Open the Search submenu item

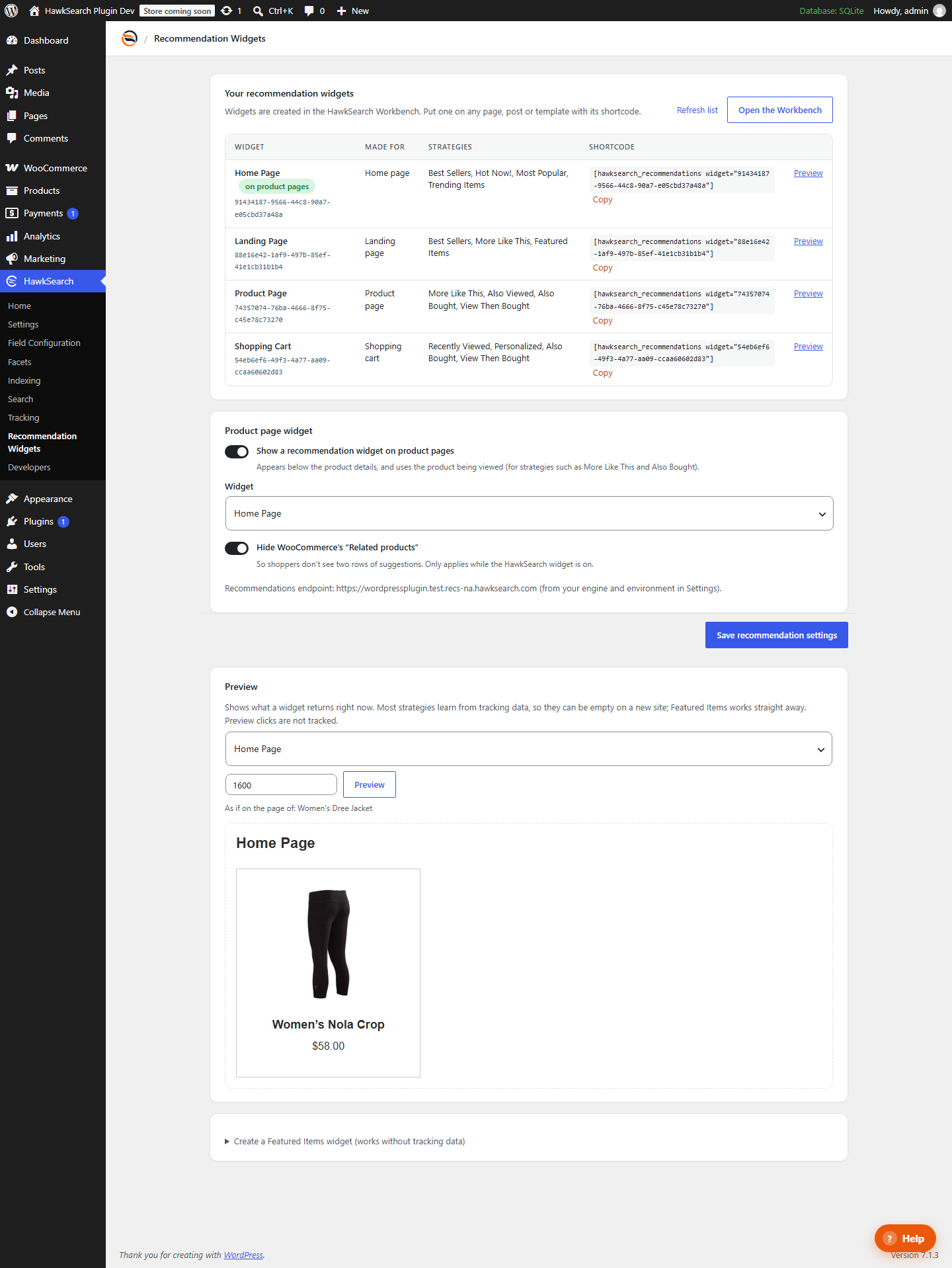[x=20, y=399]
